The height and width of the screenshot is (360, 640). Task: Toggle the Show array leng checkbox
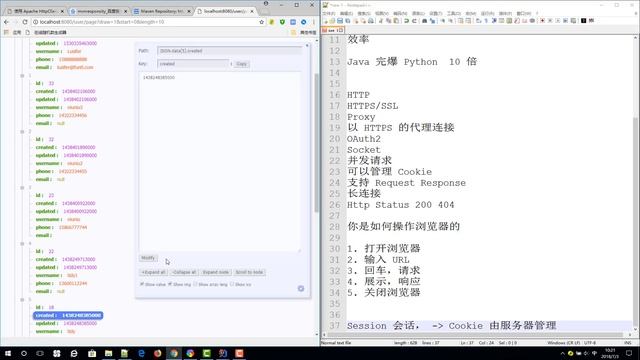(195, 284)
